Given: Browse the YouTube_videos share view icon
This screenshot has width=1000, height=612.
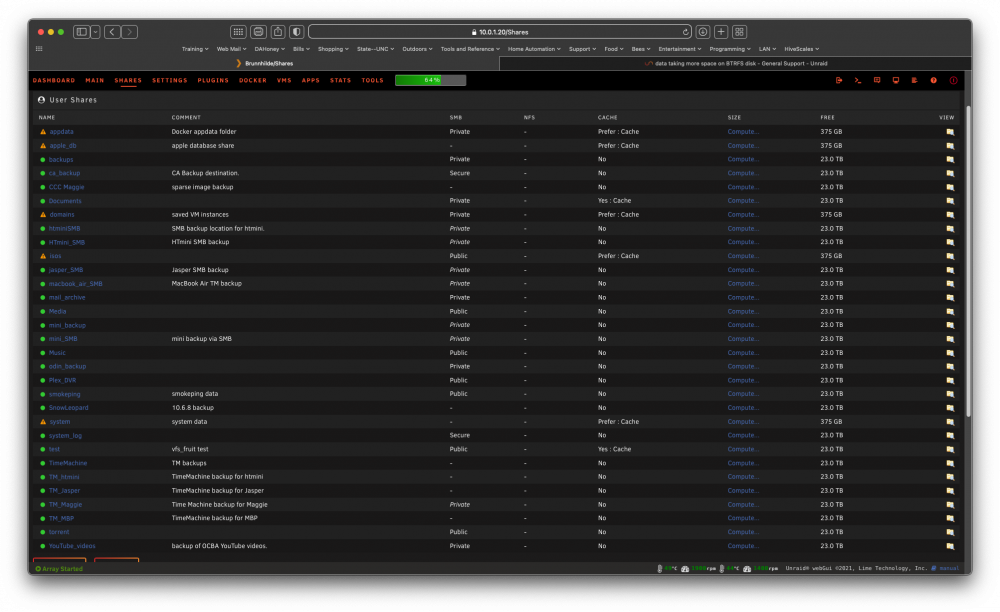Looking at the screenshot, I should click(950, 546).
